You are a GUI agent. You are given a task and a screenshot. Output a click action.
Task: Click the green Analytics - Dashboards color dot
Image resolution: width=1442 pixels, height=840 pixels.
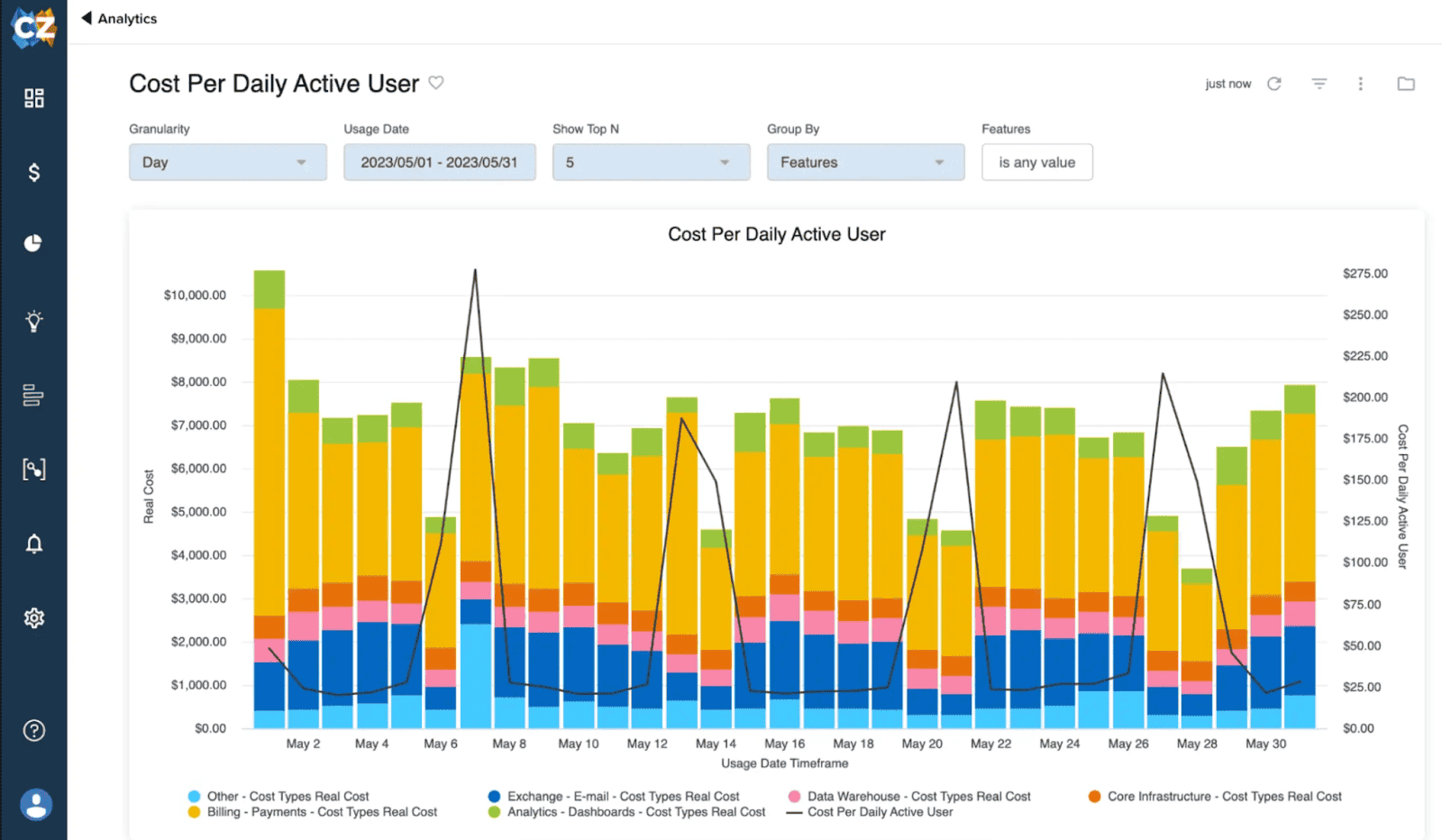tap(493, 812)
